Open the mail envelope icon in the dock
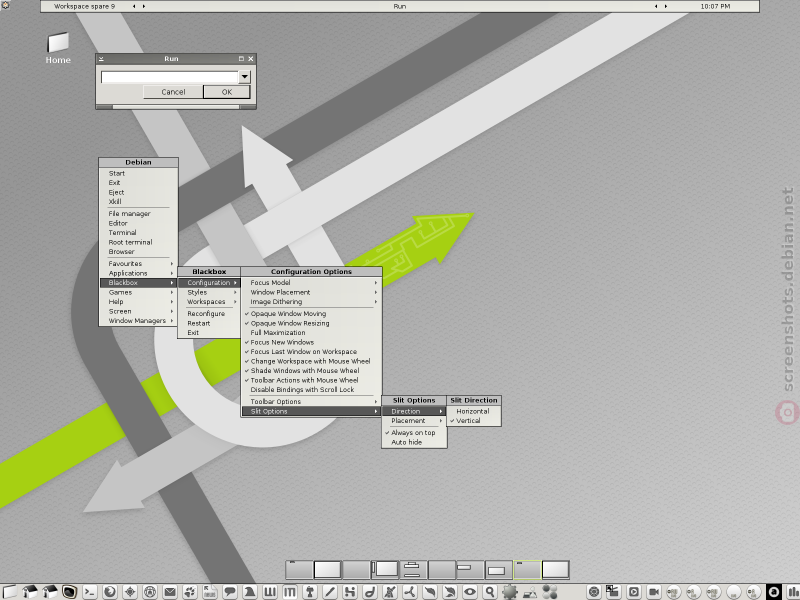The image size is (800, 600). [x=170, y=592]
